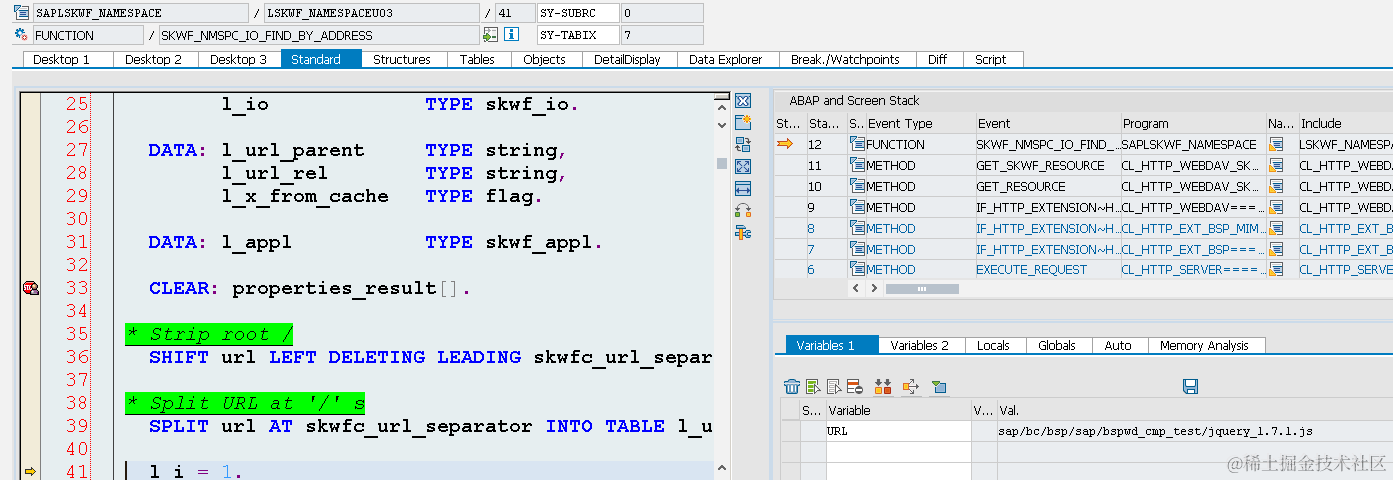
Task: Click the green navigate-to-source icon
Action: (x=490, y=35)
